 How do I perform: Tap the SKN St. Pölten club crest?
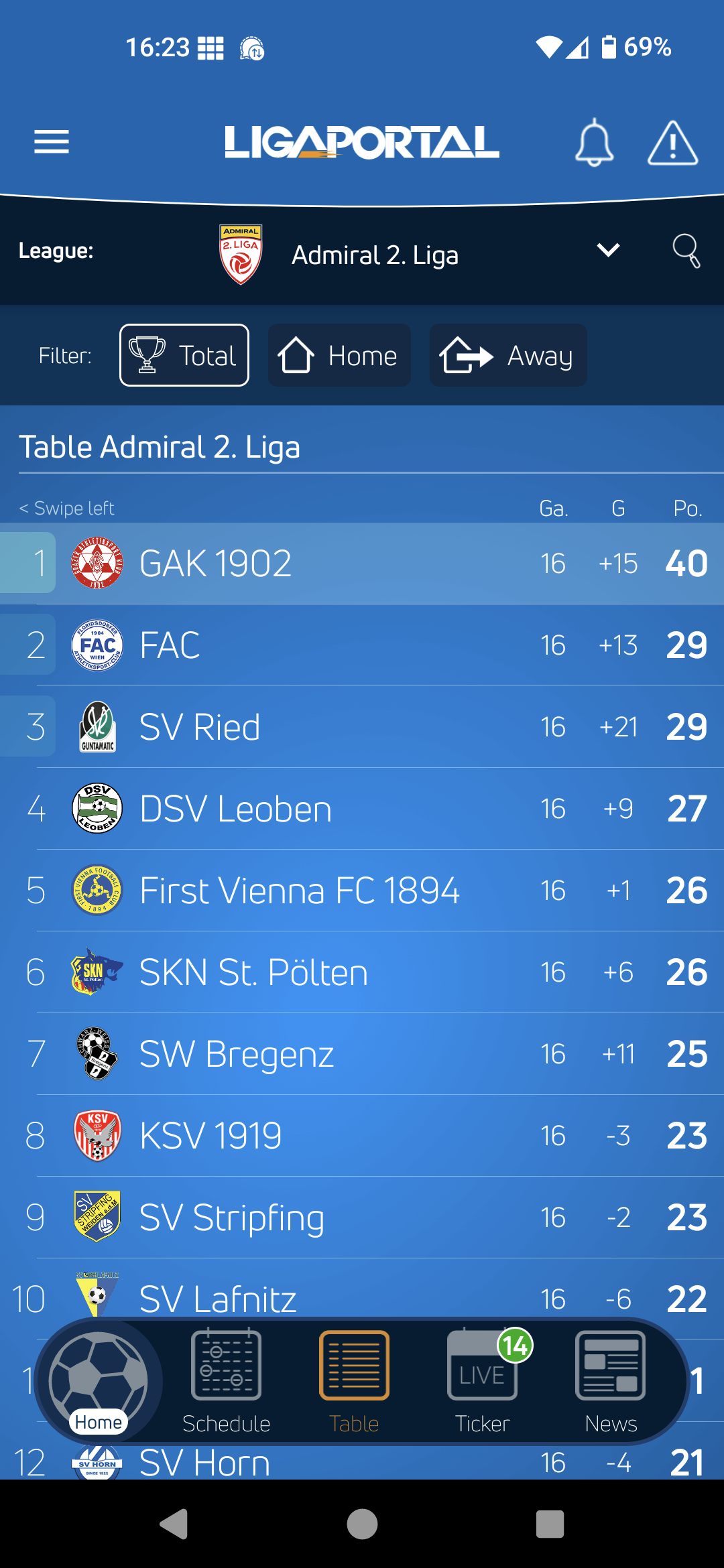click(97, 972)
